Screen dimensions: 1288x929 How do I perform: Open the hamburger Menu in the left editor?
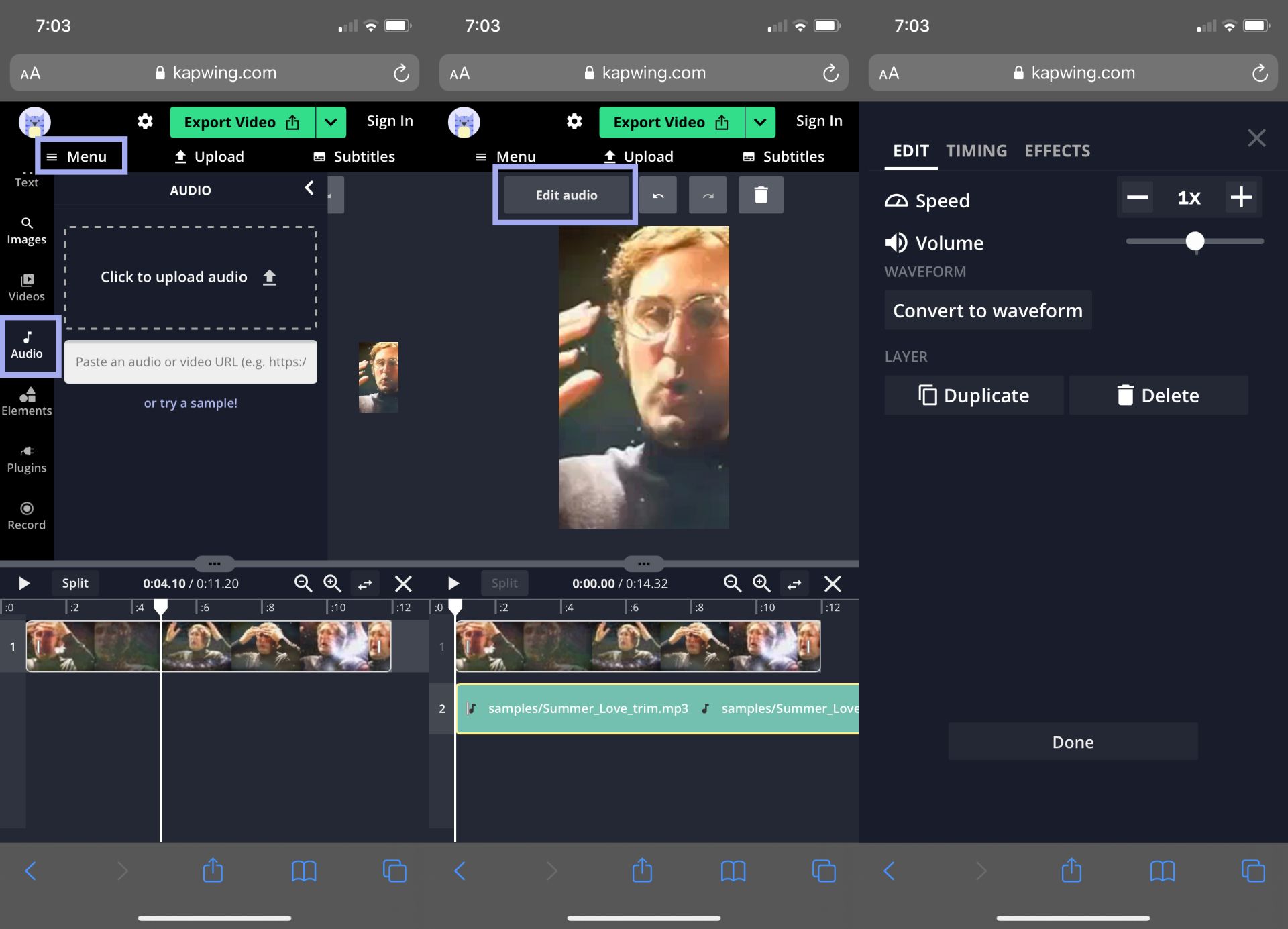76,156
